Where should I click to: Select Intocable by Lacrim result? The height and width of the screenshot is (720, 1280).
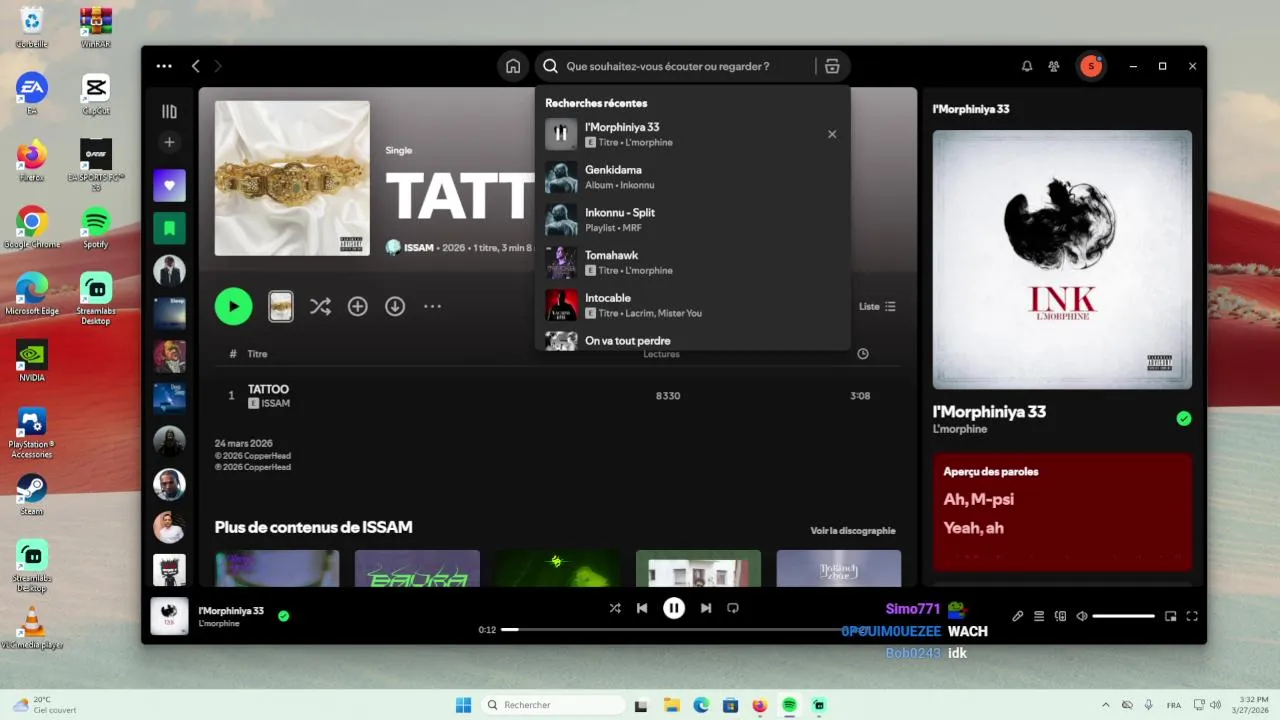coord(692,305)
